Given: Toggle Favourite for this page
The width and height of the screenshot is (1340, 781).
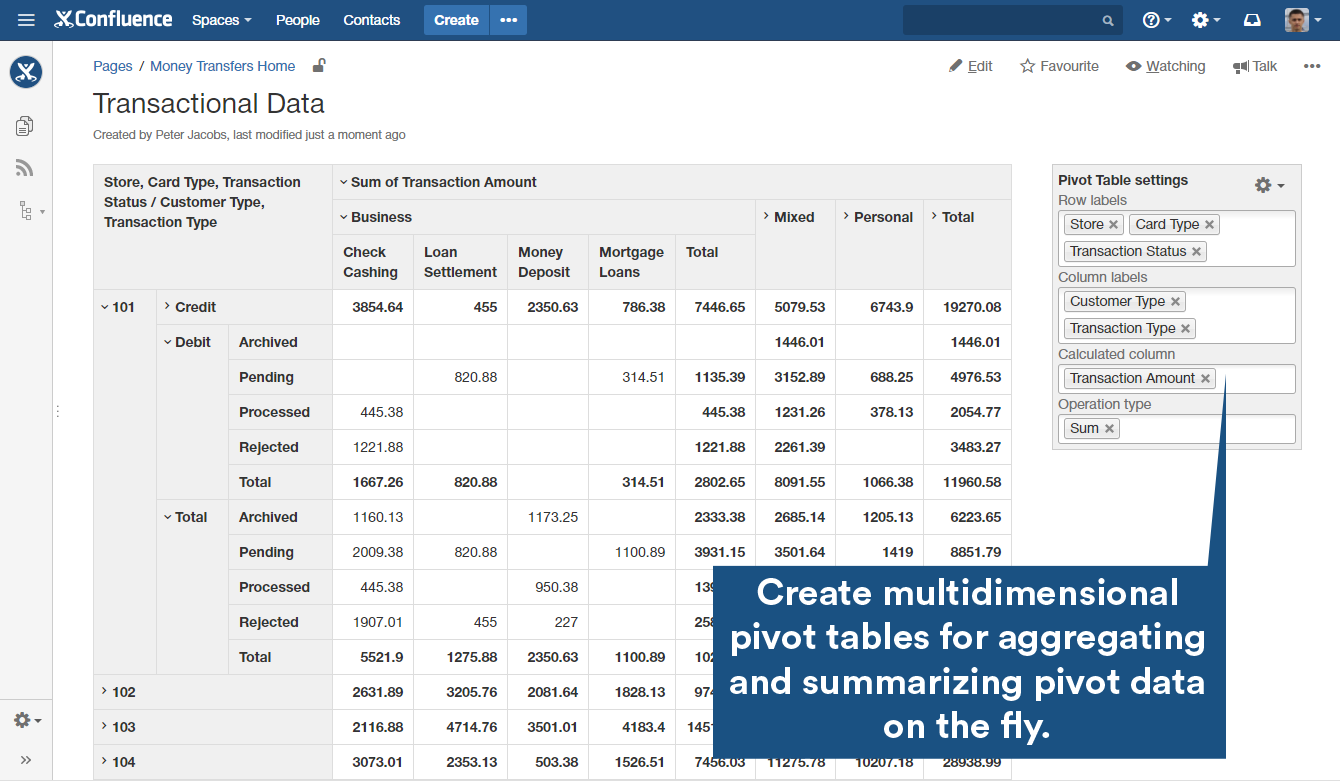Looking at the screenshot, I should (1059, 66).
